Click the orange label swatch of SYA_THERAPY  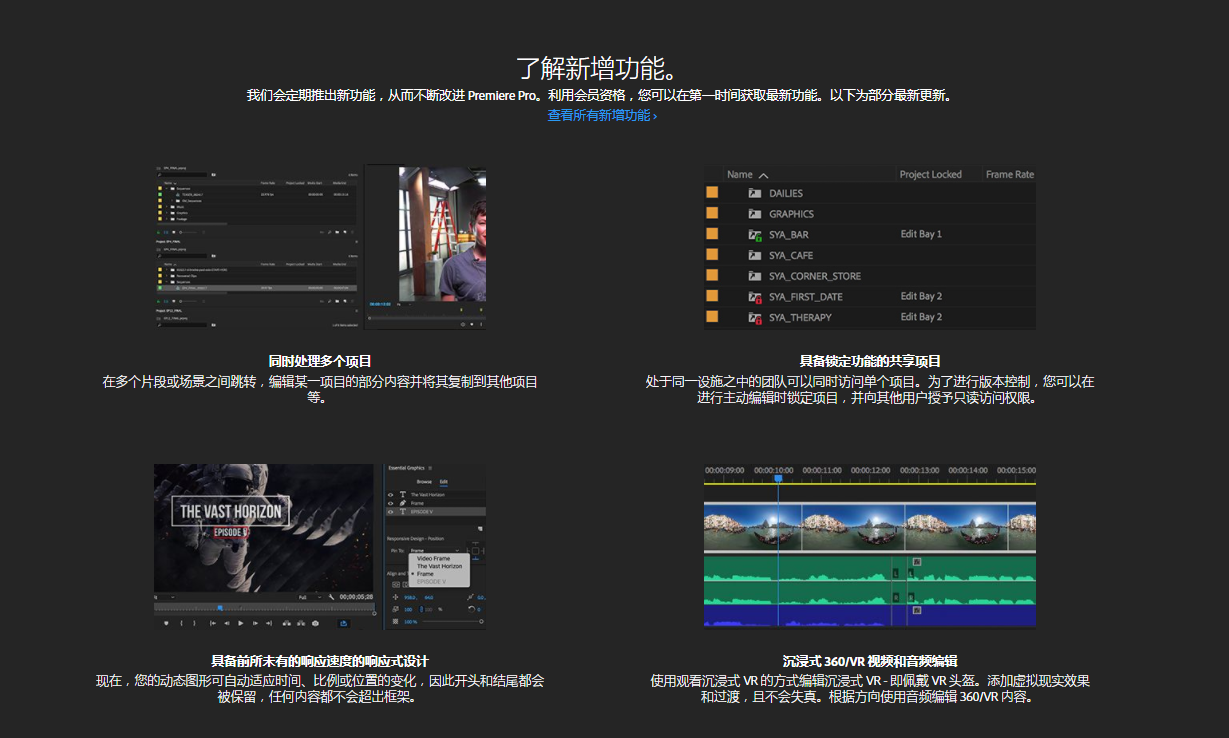[x=712, y=317]
